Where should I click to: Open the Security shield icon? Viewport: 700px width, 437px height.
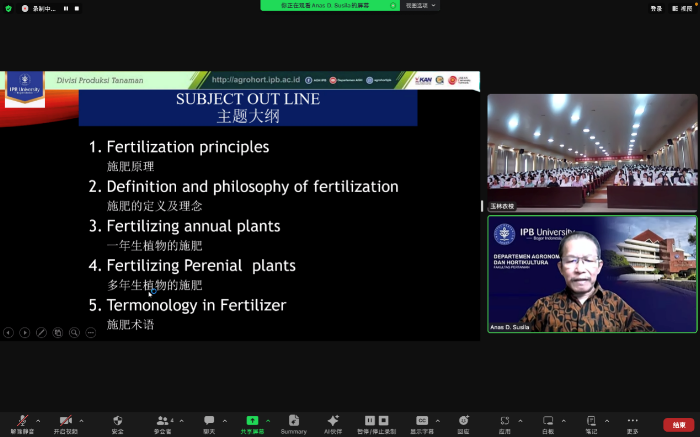117,422
